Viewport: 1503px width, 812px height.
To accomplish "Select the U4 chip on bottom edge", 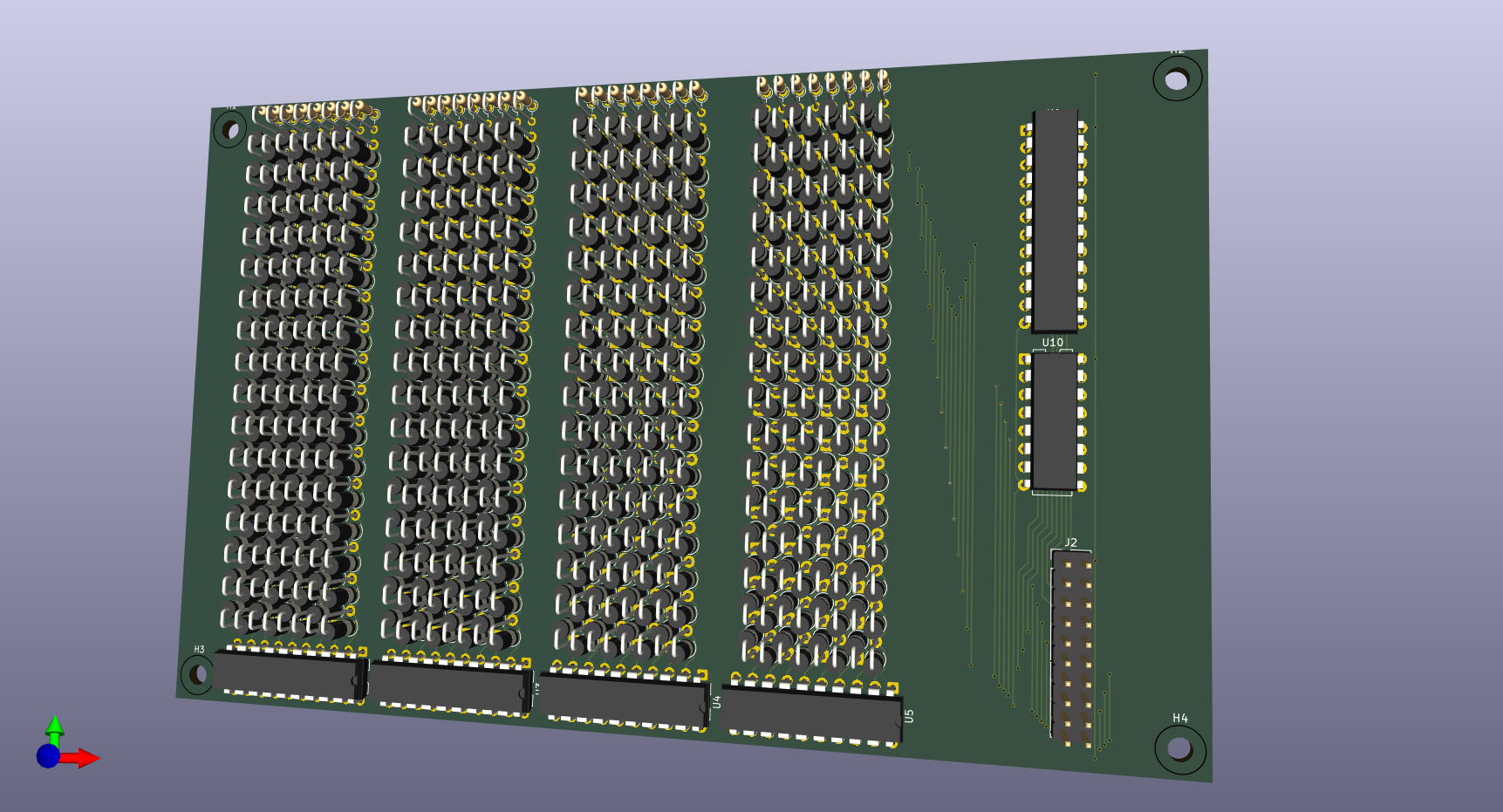I will (x=622, y=699).
